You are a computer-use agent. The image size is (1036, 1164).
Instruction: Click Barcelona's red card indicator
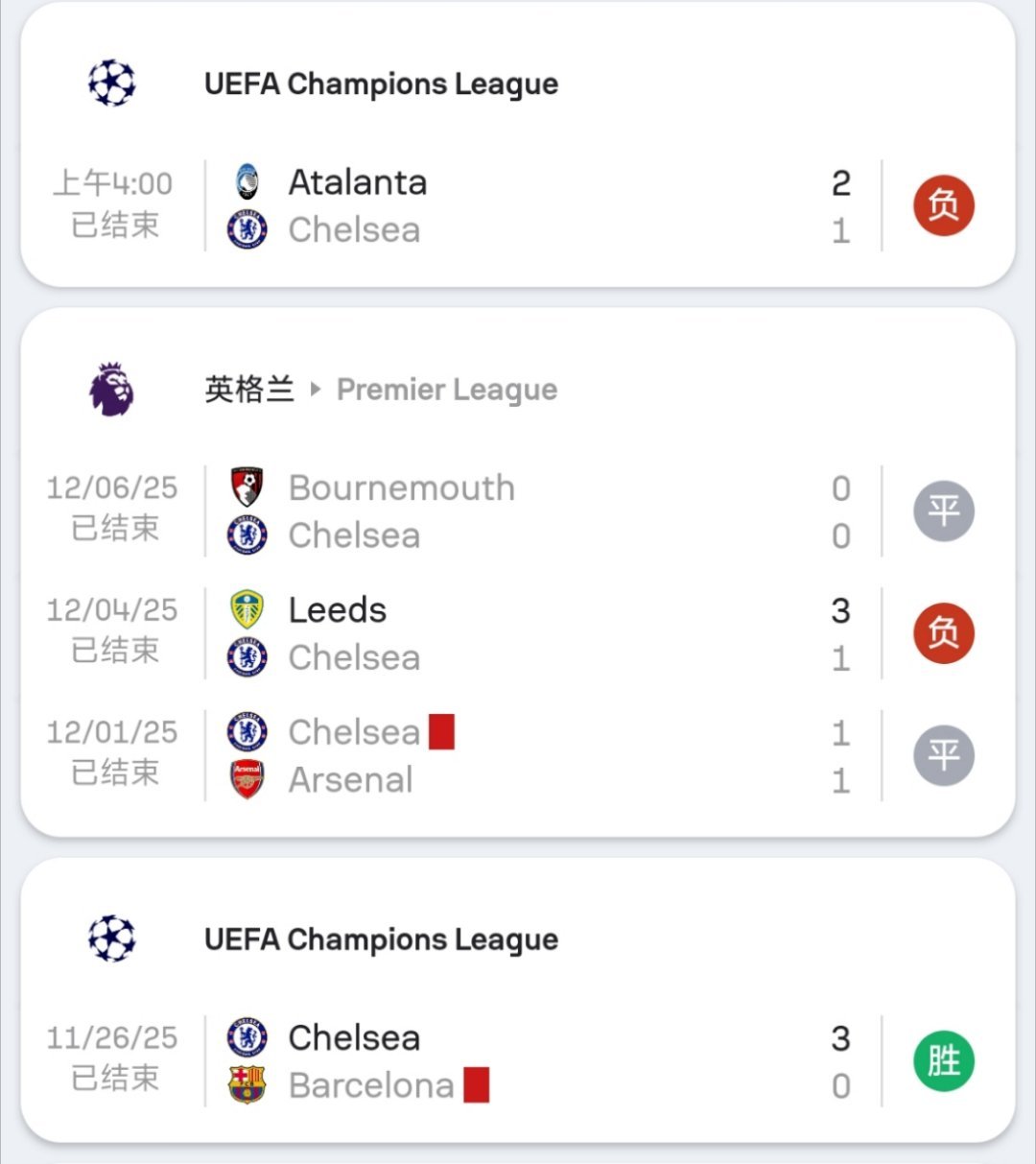coord(477,1085)
